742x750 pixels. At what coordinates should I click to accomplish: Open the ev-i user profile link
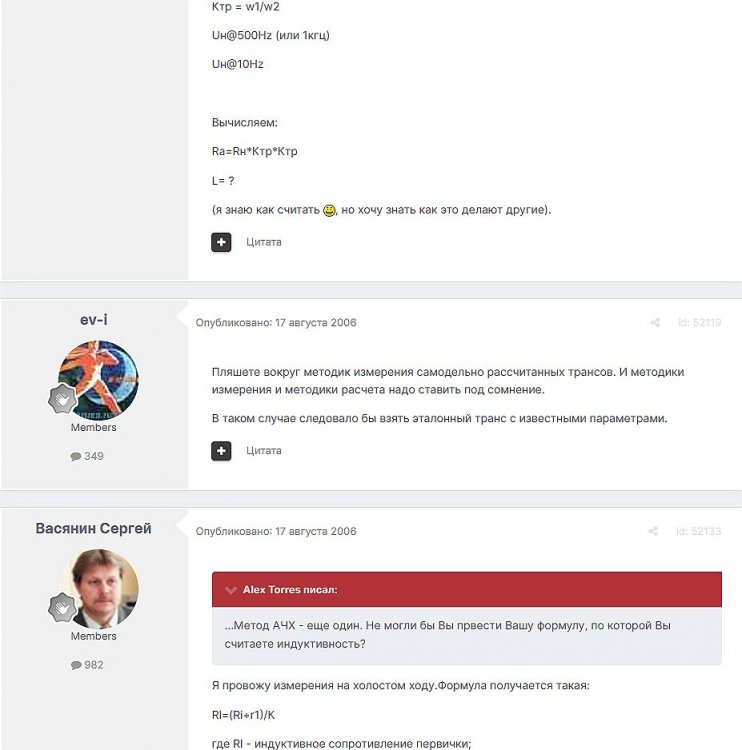(93, 320)
